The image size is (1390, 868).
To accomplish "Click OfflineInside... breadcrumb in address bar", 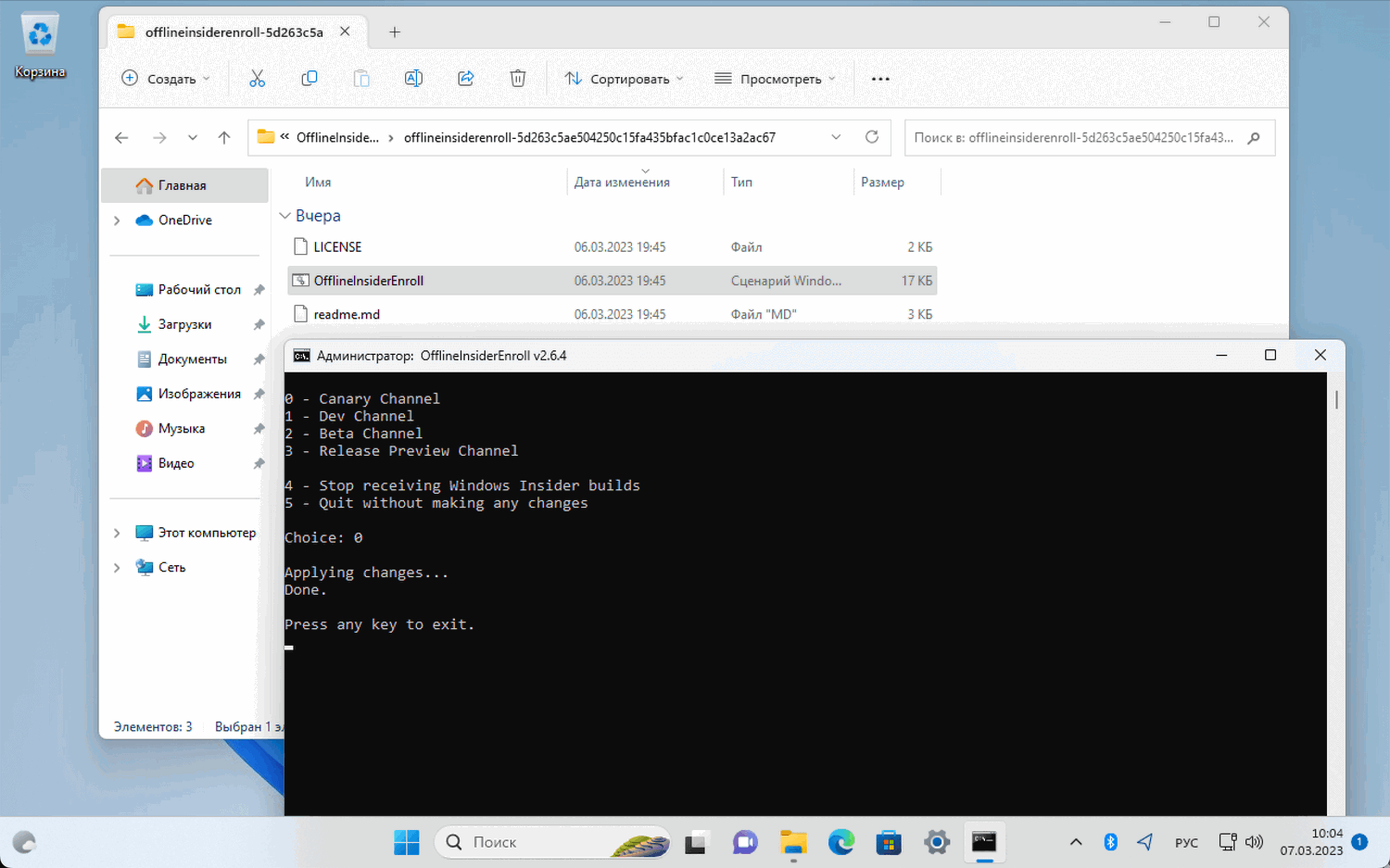I will pyautogui.click(x=337, y=138).
